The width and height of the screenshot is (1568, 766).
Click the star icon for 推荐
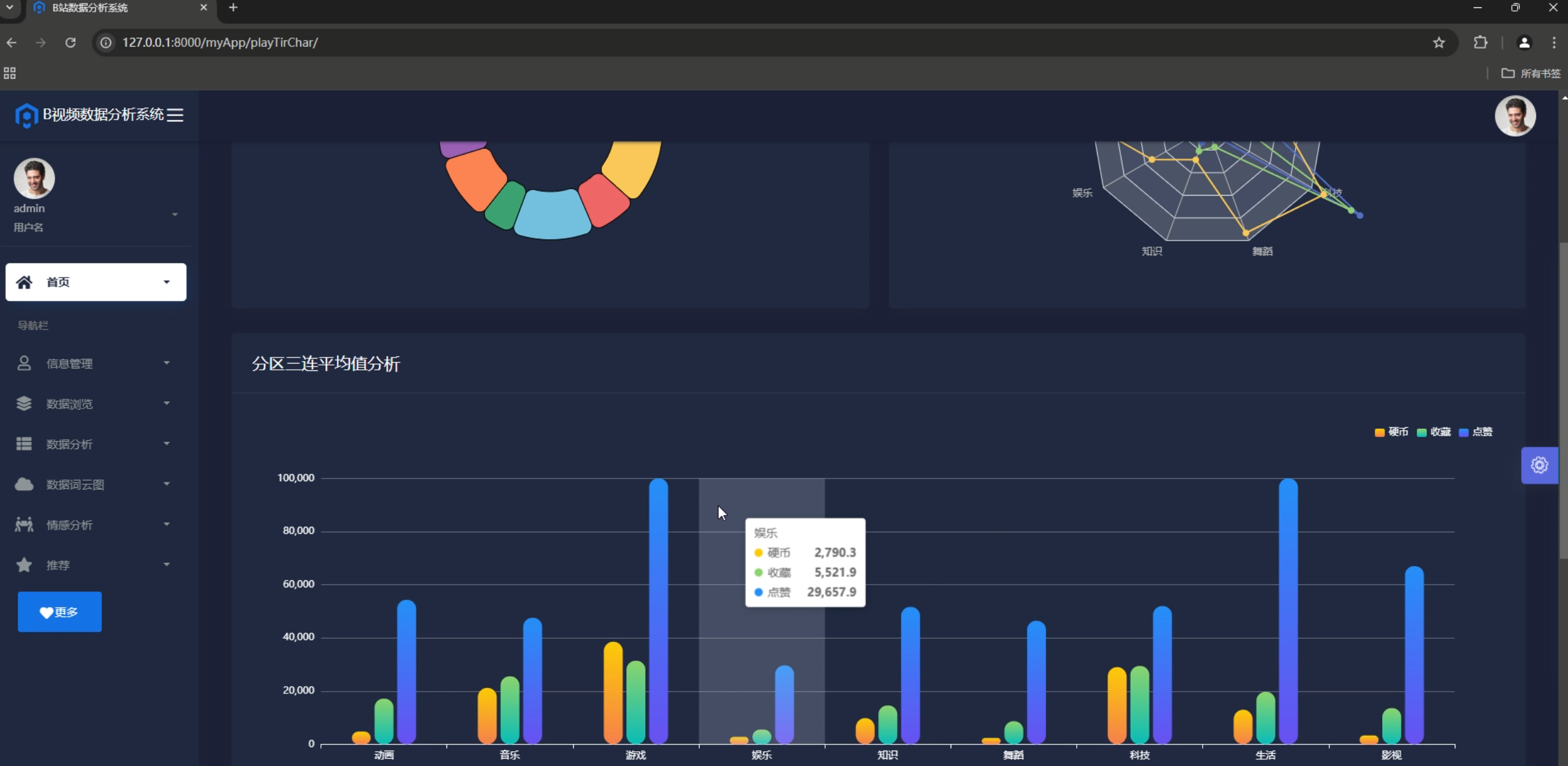click(x=24, y=565)
